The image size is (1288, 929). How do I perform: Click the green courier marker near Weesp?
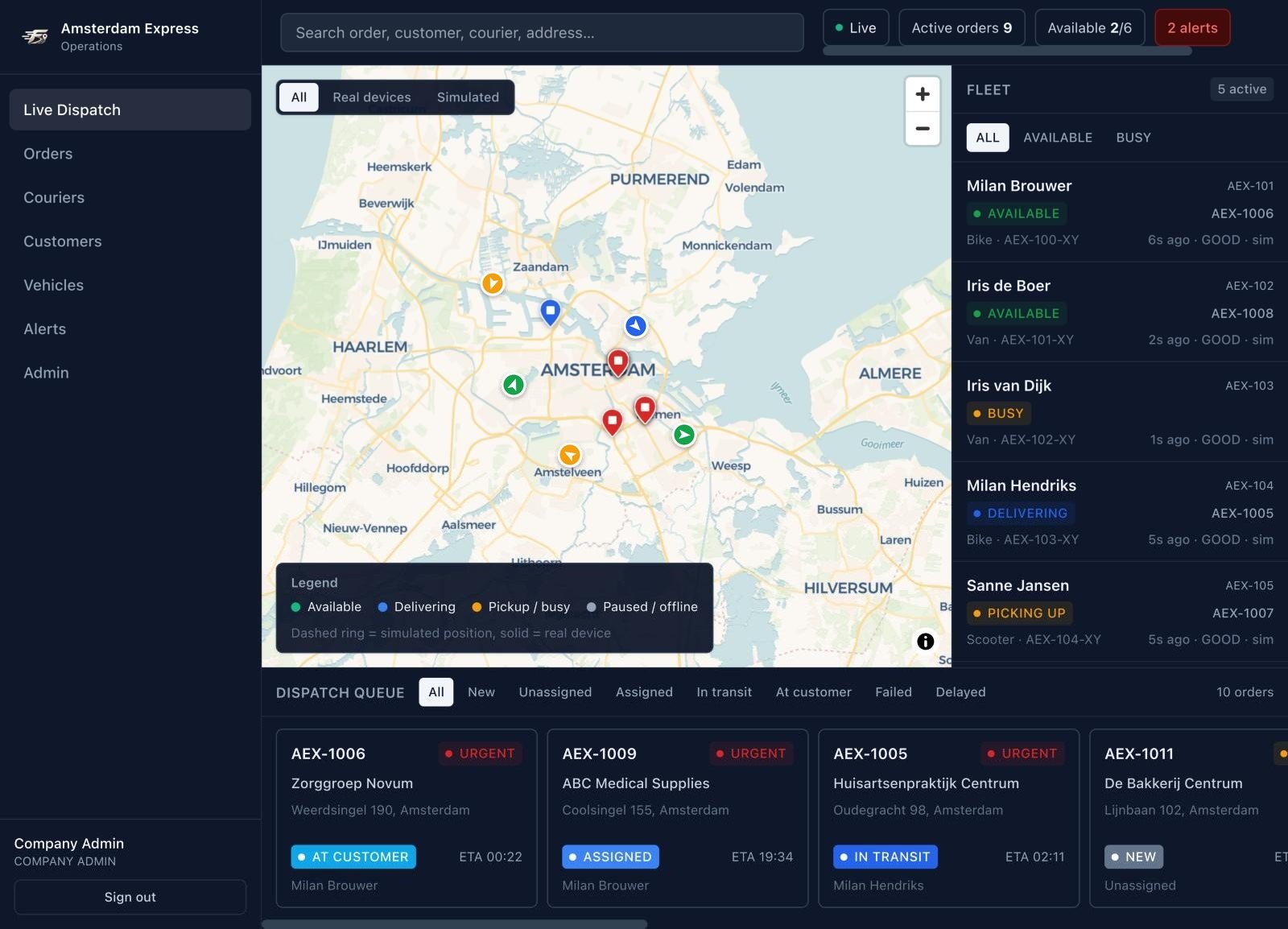[684, 435]
